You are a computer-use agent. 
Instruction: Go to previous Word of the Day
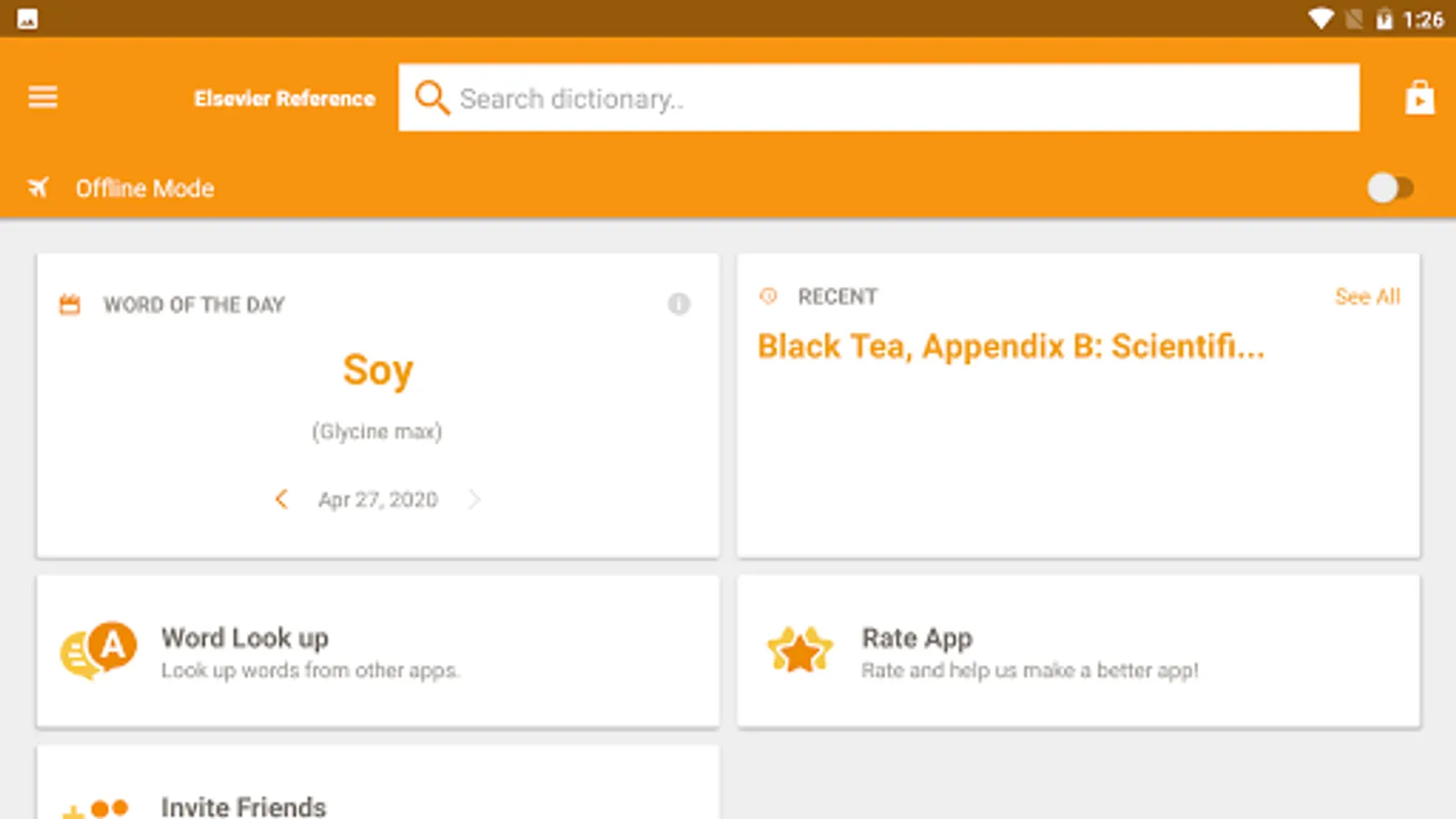point(281,499)
